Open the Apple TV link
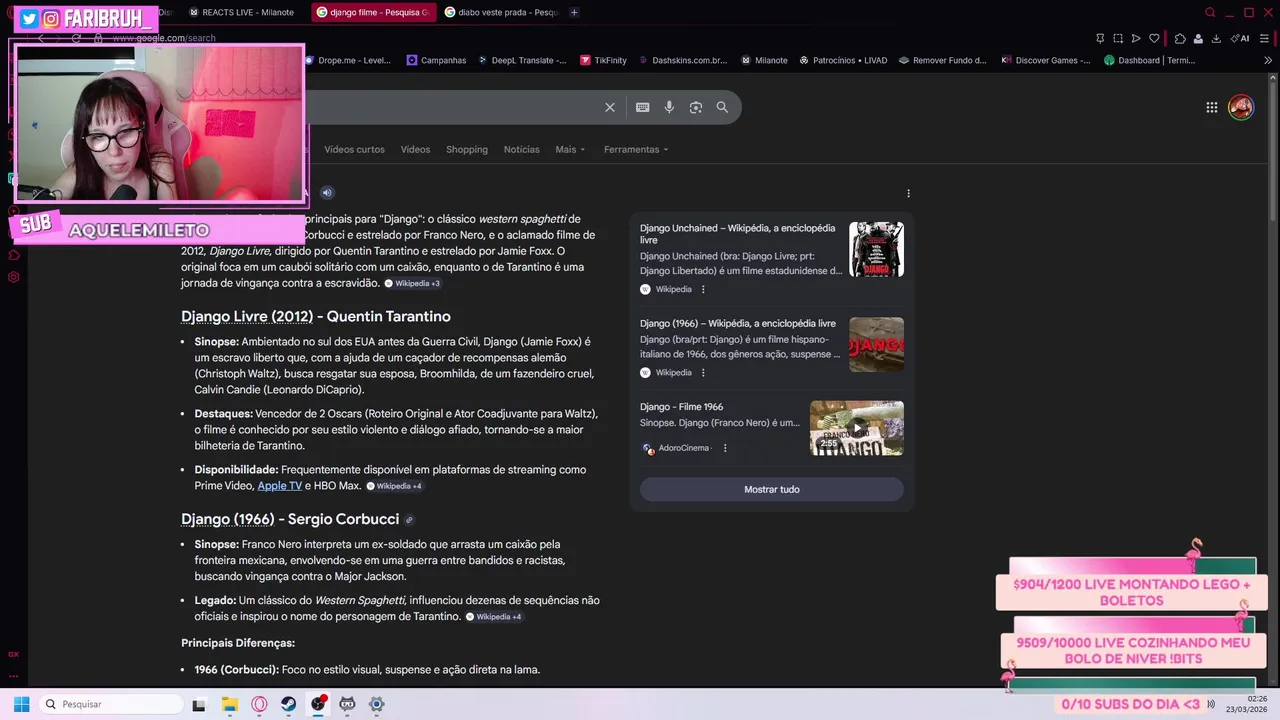The image size is (1280, 720). click(x=279, y=486)
